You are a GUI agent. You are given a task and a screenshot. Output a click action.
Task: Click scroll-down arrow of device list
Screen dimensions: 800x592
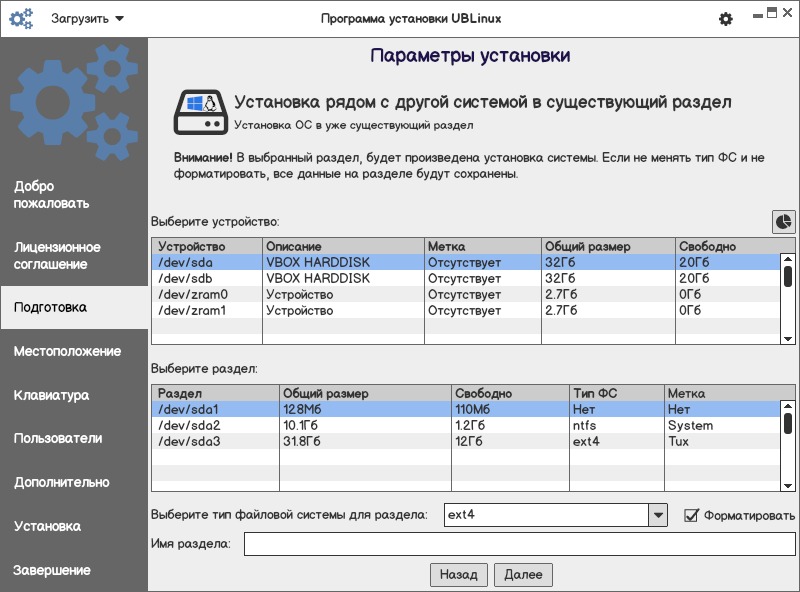(x=788, y=339)
